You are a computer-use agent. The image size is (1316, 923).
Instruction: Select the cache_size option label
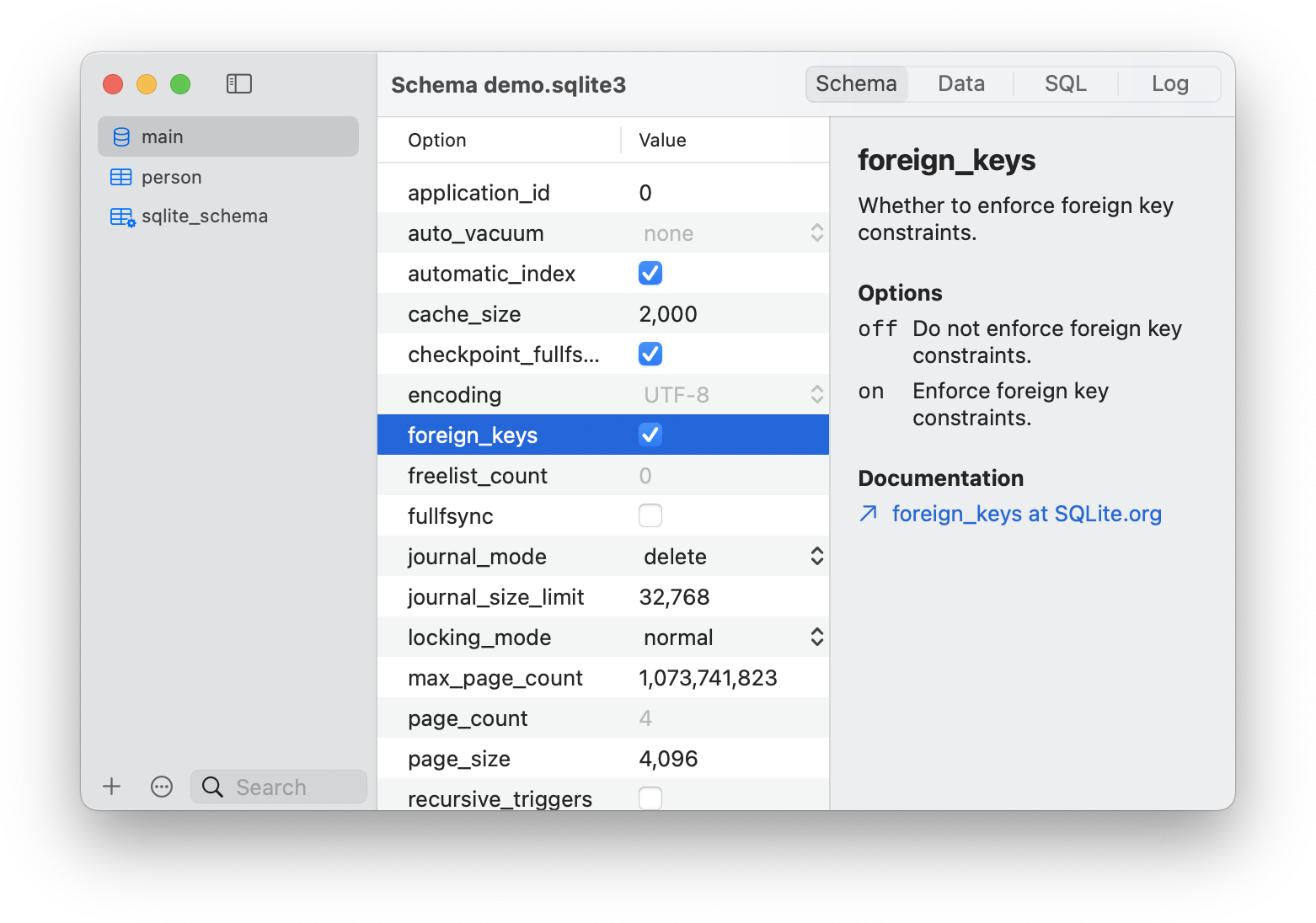pos(464,314)
